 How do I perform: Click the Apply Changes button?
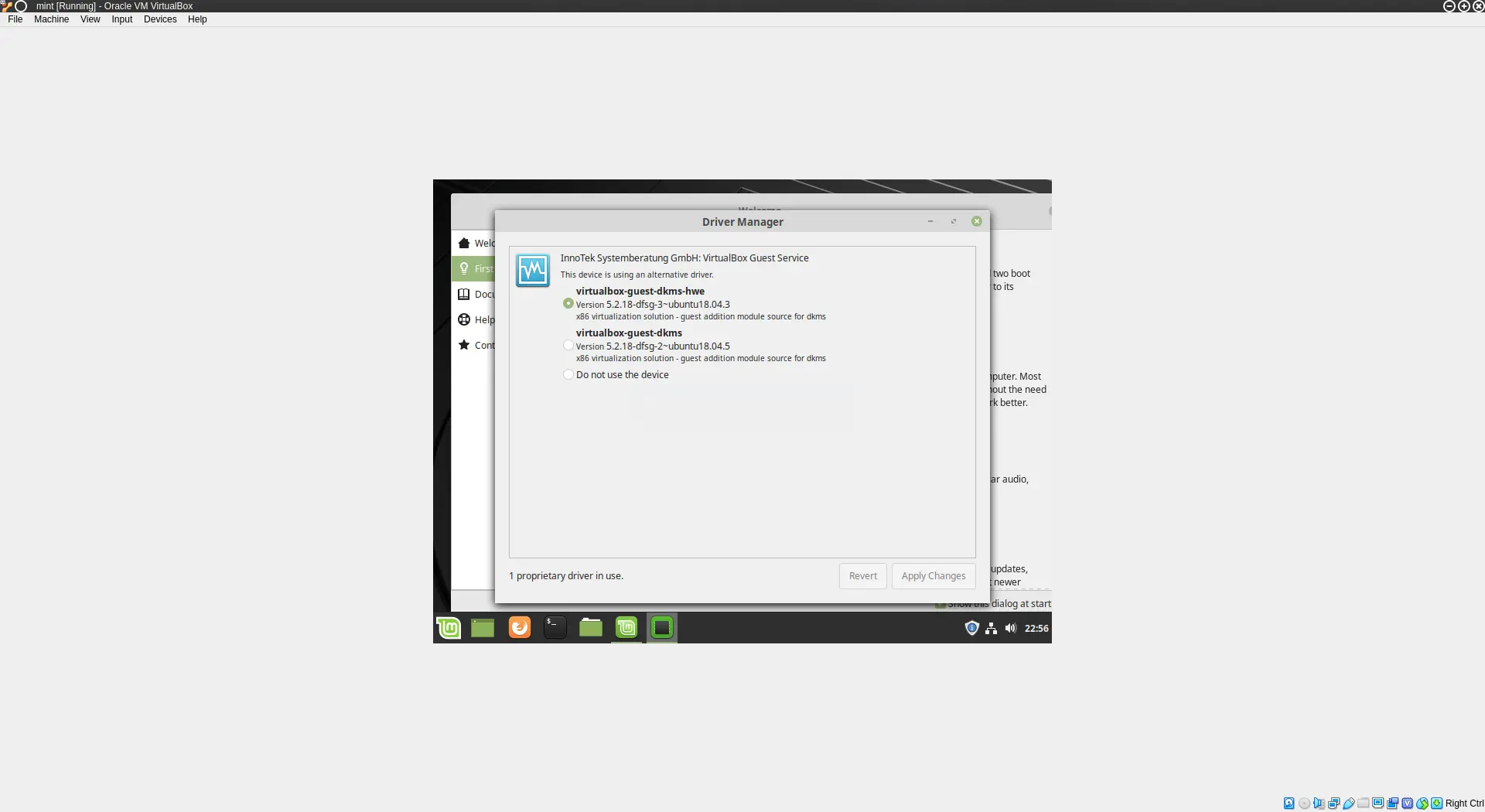934,576
